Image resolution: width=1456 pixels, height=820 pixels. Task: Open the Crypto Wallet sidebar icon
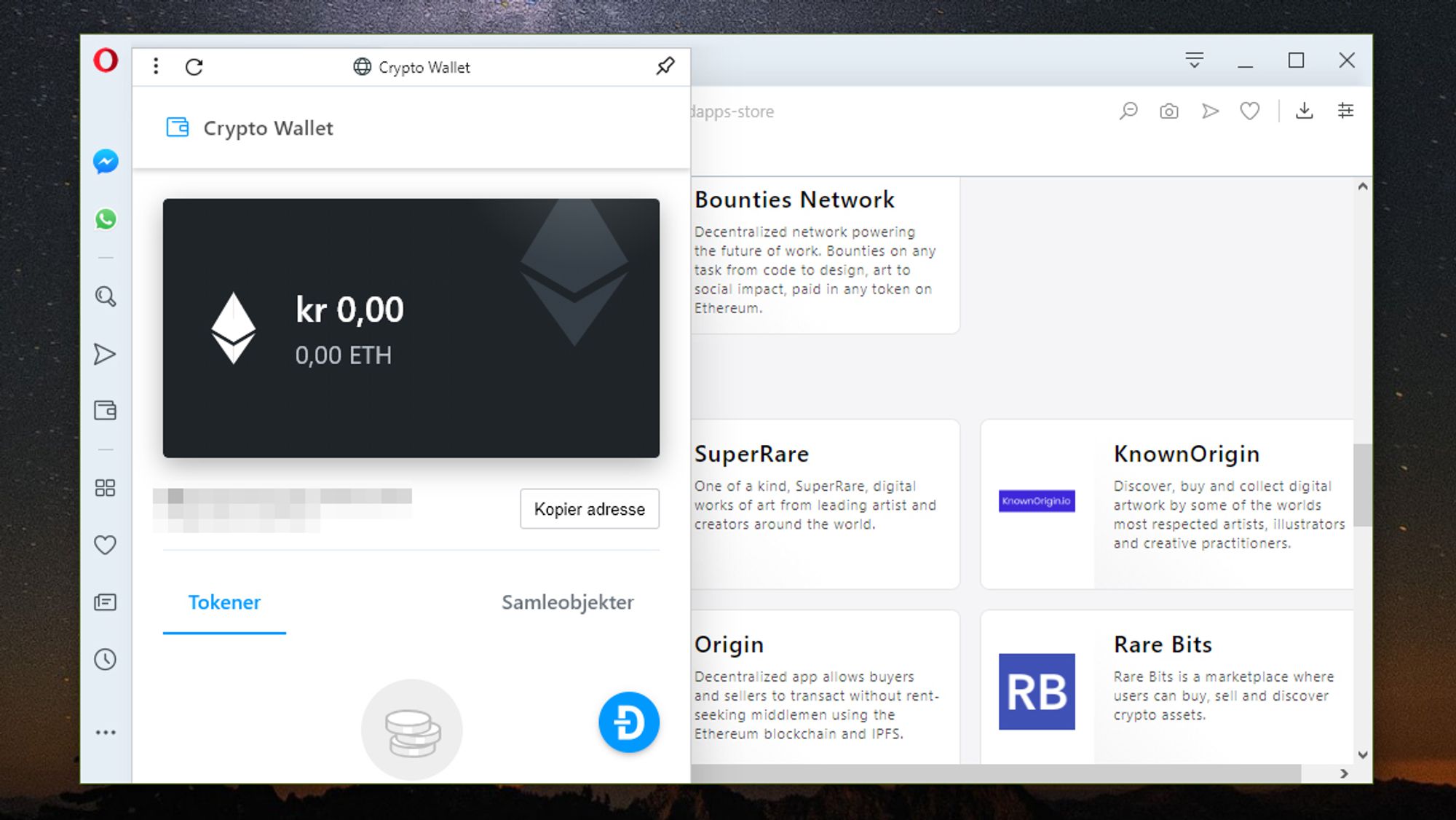click(106, 411)
